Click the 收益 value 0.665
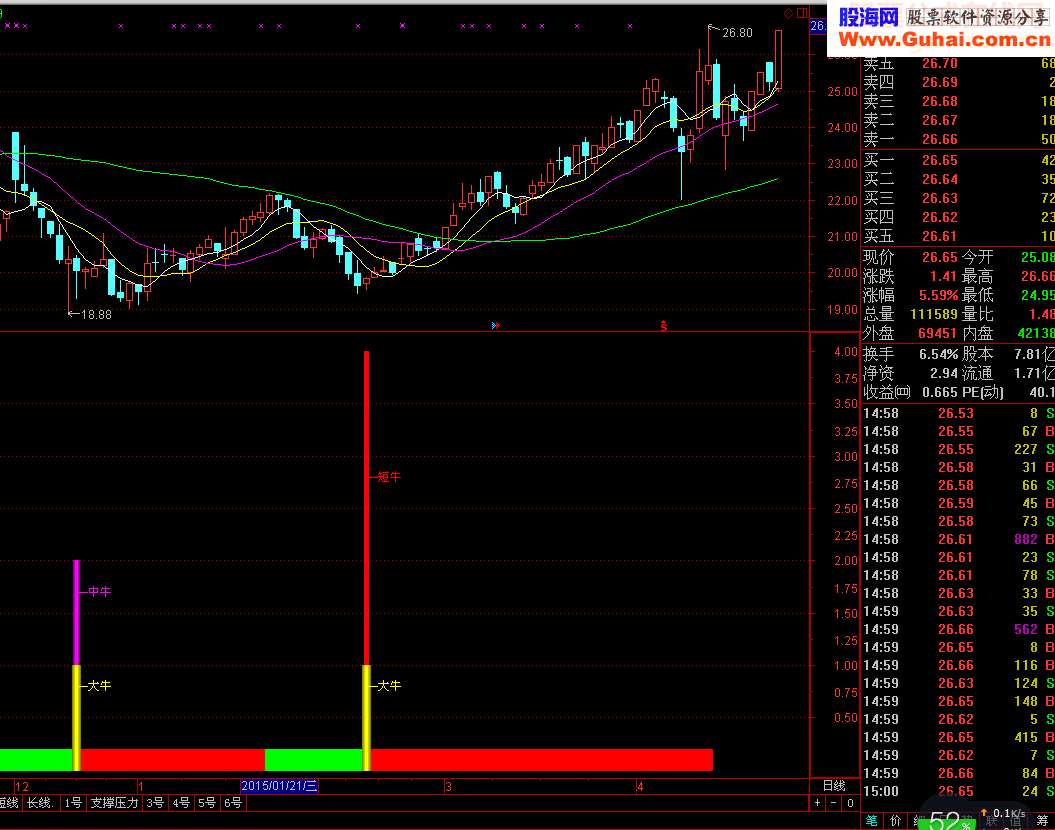This screenshot has width=1055, height=830. [x=940, y=392]
